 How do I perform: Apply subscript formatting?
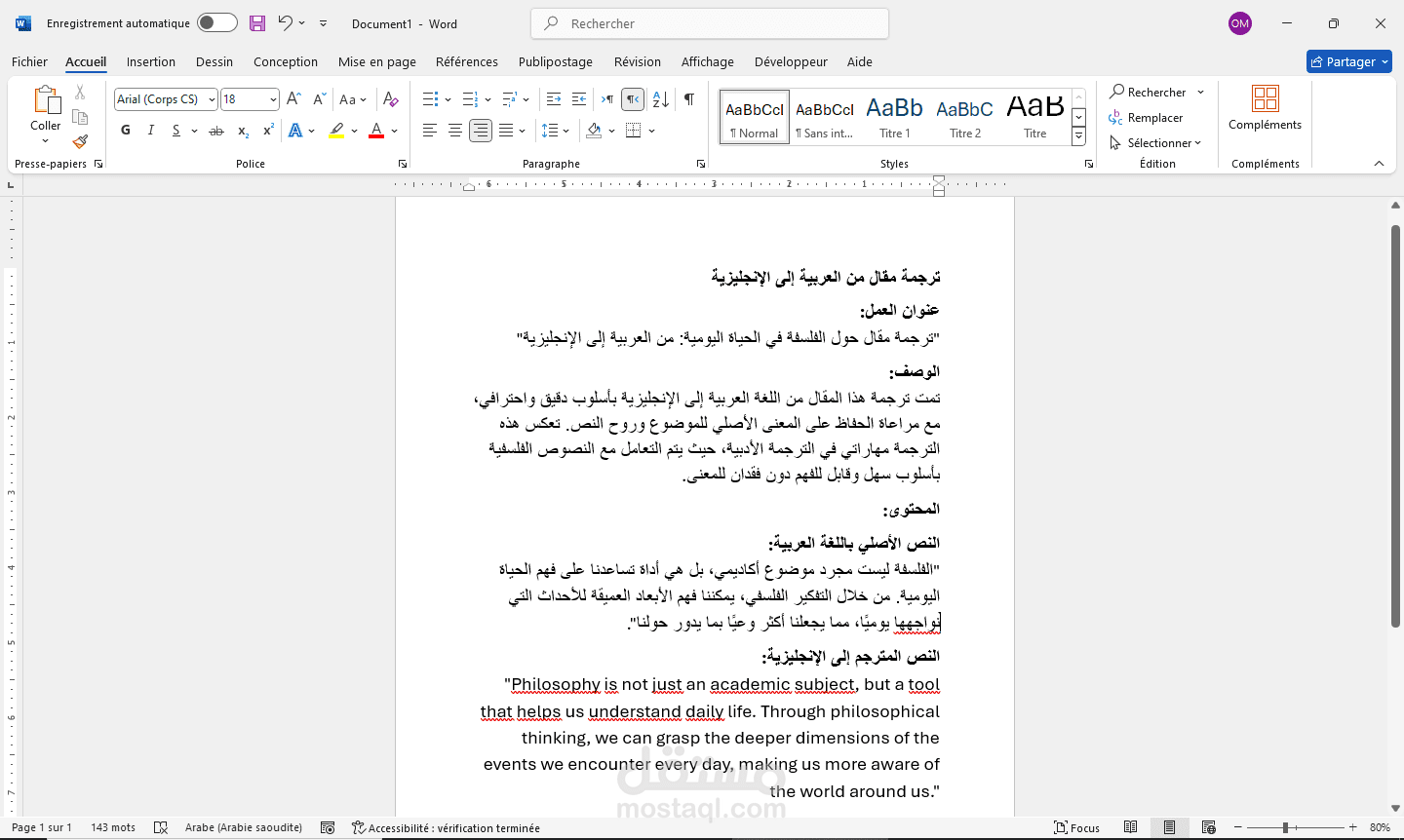(243, 131)
